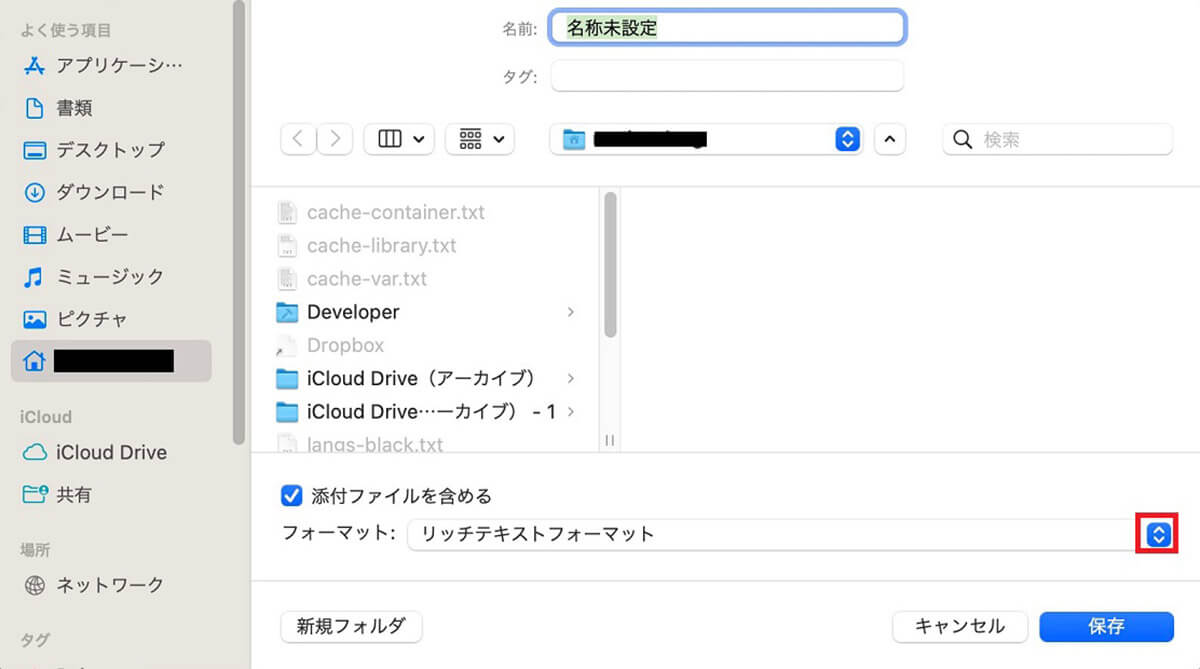
Task: Click the キャンセル button
Action: 960,627
